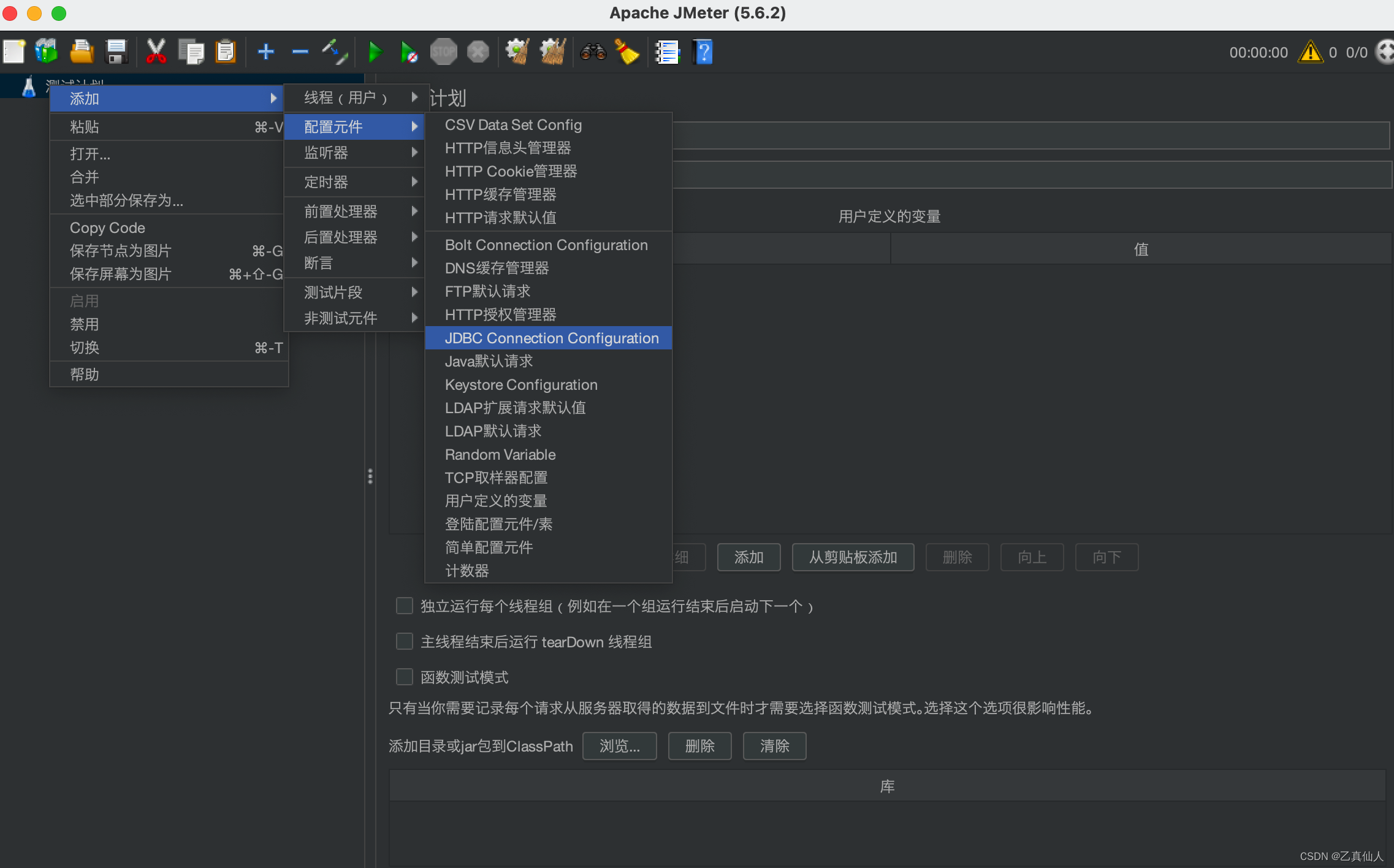Click the 添加 variable button
Screen dimensions: 1394x868
click(748, 558)
